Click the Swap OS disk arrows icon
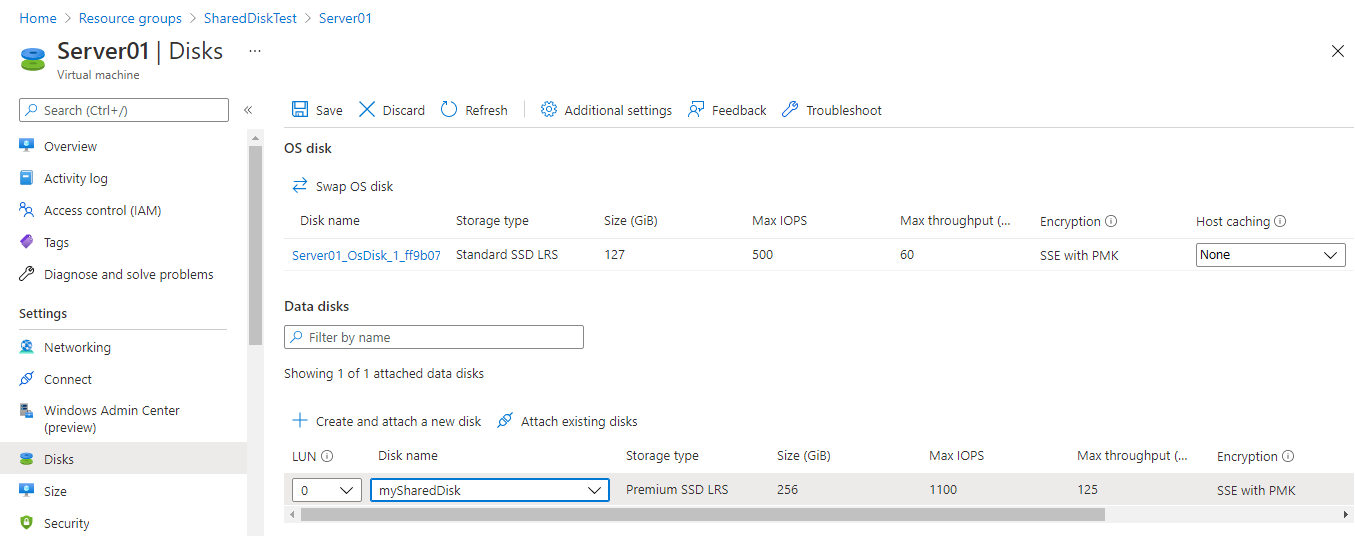This screenshot has width=1355, height=536. click(x=300, y=186)
